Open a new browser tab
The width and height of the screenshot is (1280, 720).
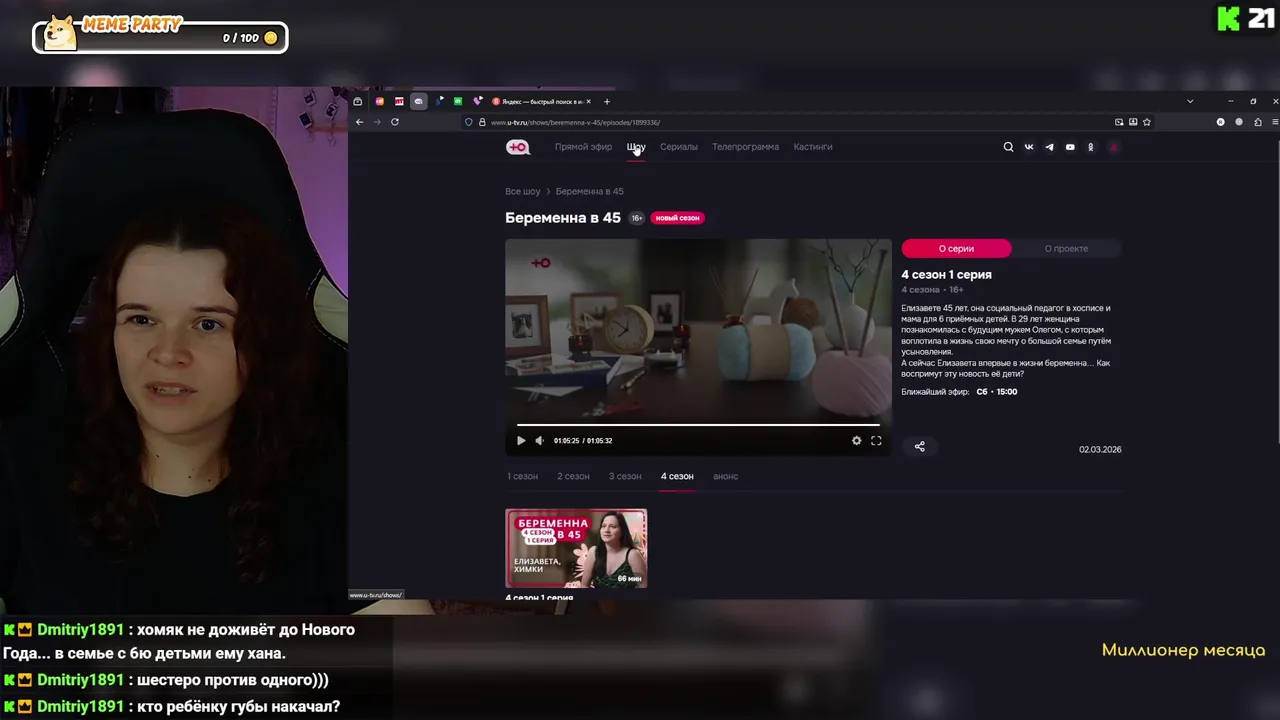(x=606, y=101)
